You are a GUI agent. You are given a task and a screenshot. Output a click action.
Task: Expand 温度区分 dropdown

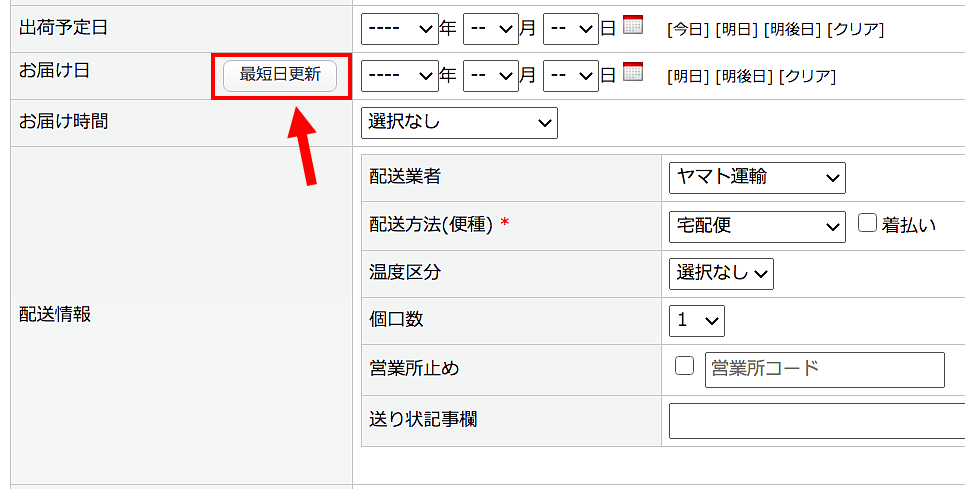point(721,273)
